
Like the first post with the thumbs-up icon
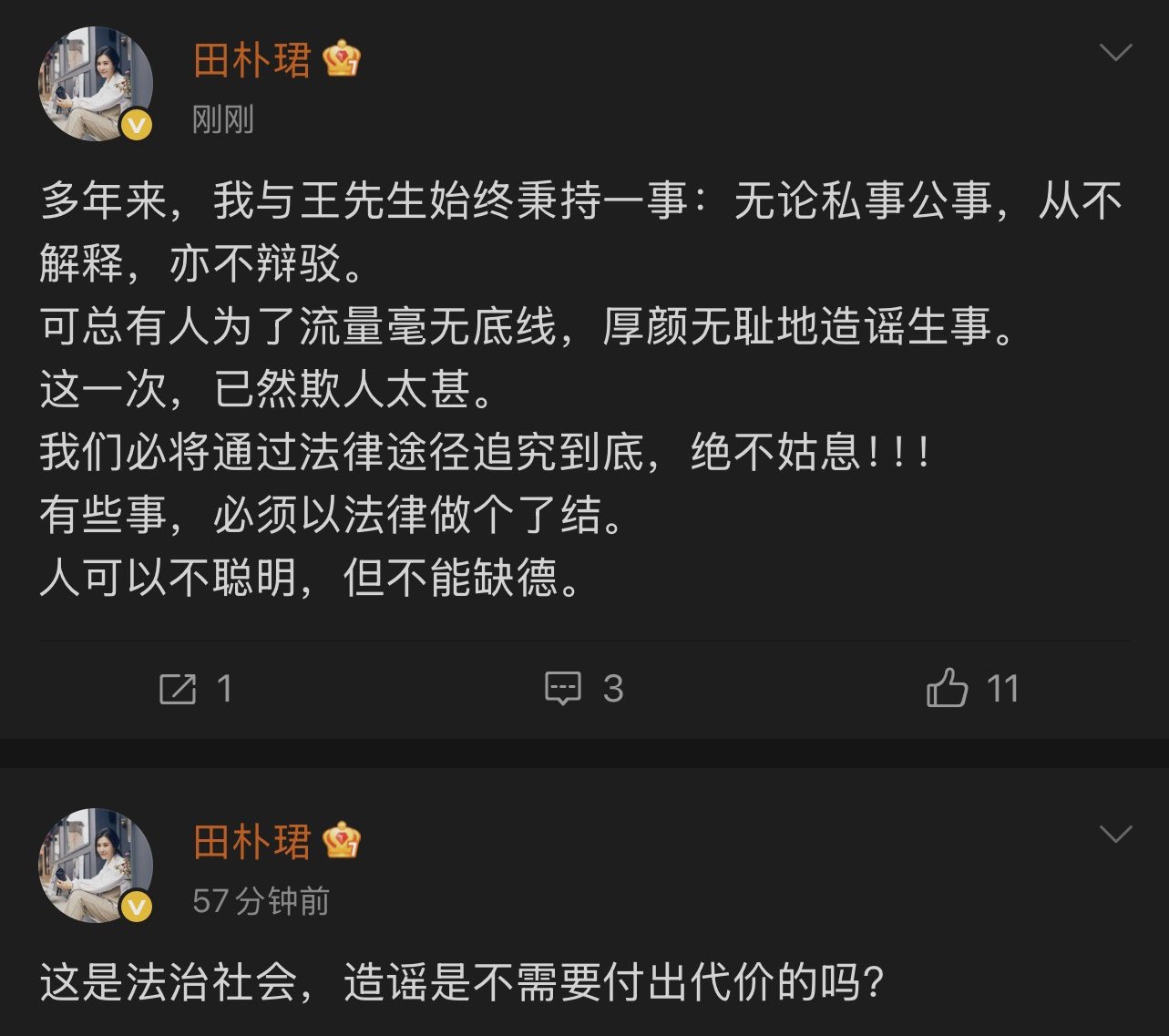click(x=947, y=688)
